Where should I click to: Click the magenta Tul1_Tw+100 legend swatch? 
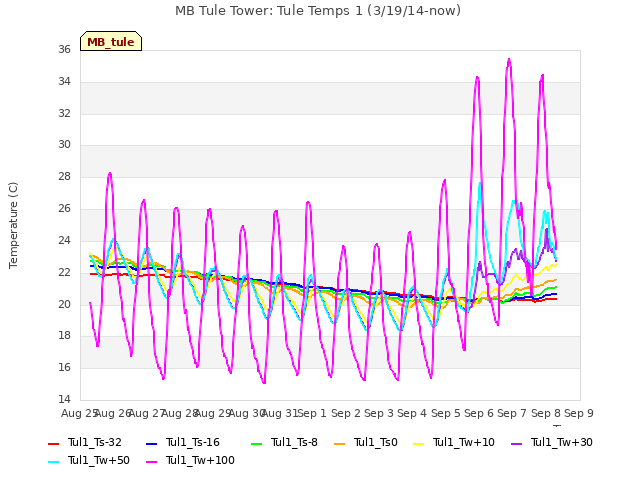click(151, 461)
